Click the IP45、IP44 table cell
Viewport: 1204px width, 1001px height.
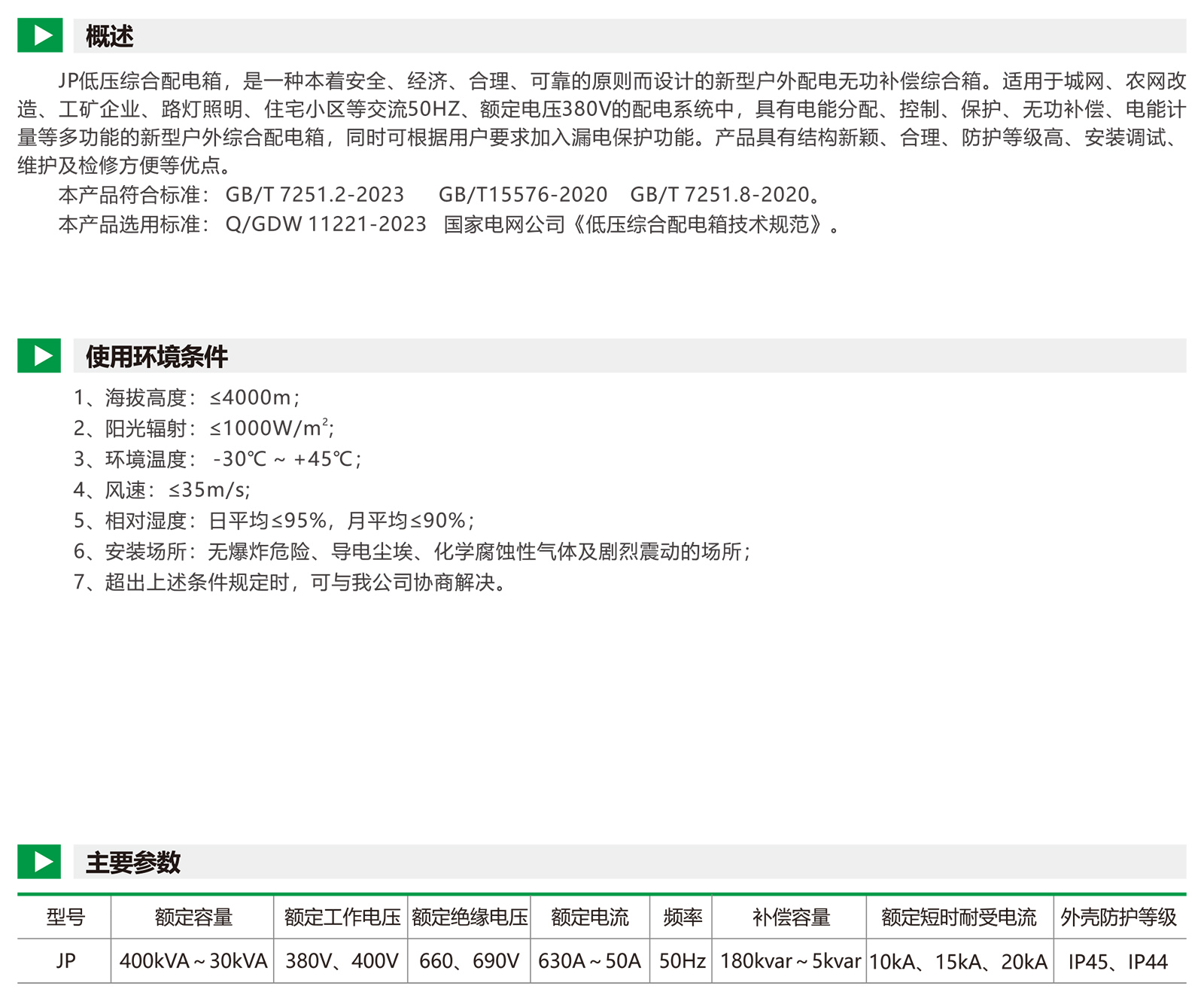click(x=1118, y=961)
